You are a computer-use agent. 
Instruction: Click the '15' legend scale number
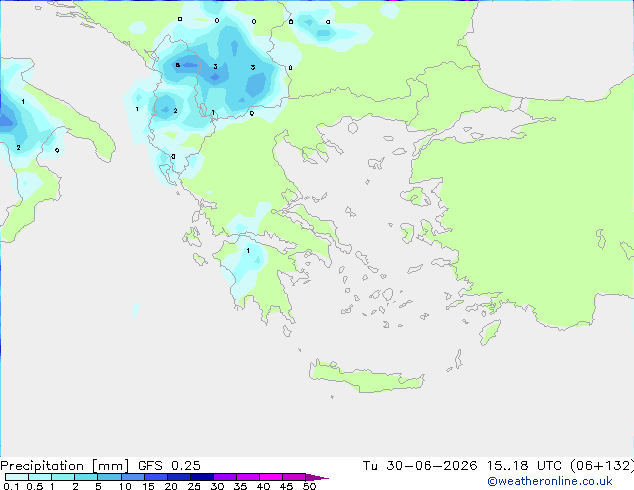point(148,486)
